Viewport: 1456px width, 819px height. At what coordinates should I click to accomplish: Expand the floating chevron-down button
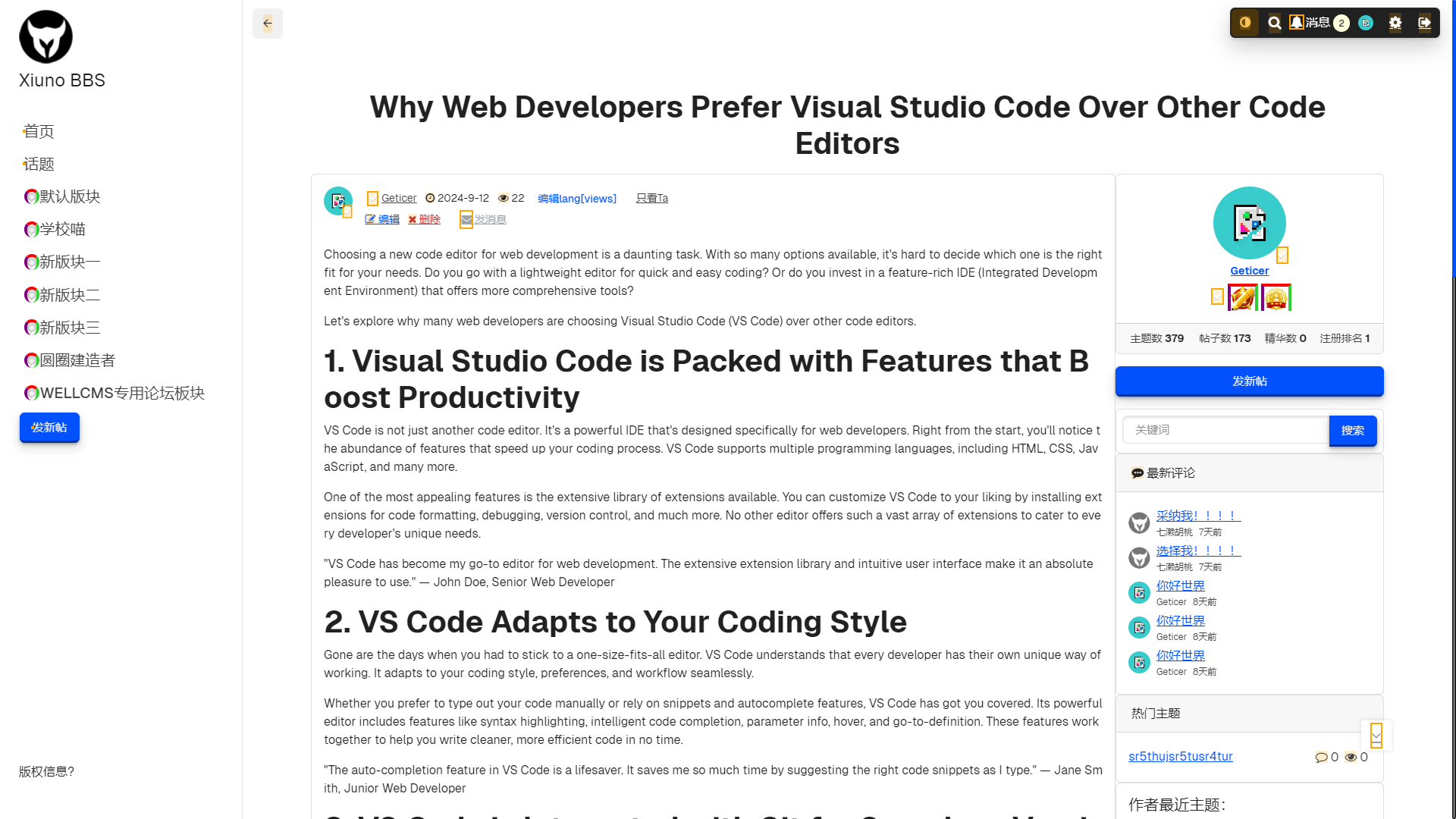coord(1376,735)
